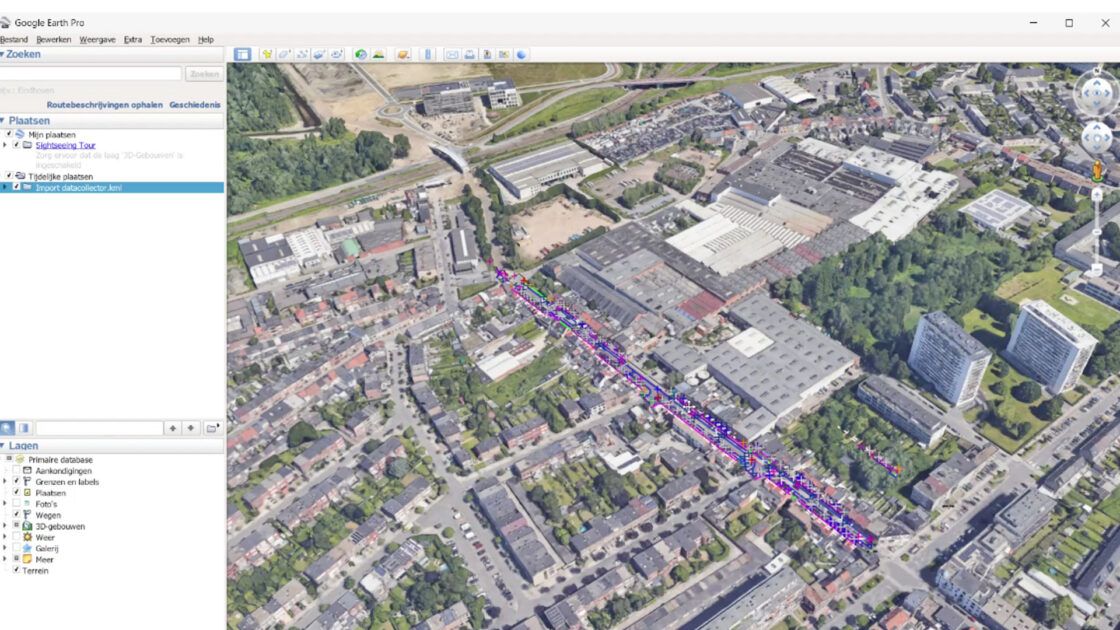
Task: Click the Geschiedenis link
Action: tap(195, 105)
